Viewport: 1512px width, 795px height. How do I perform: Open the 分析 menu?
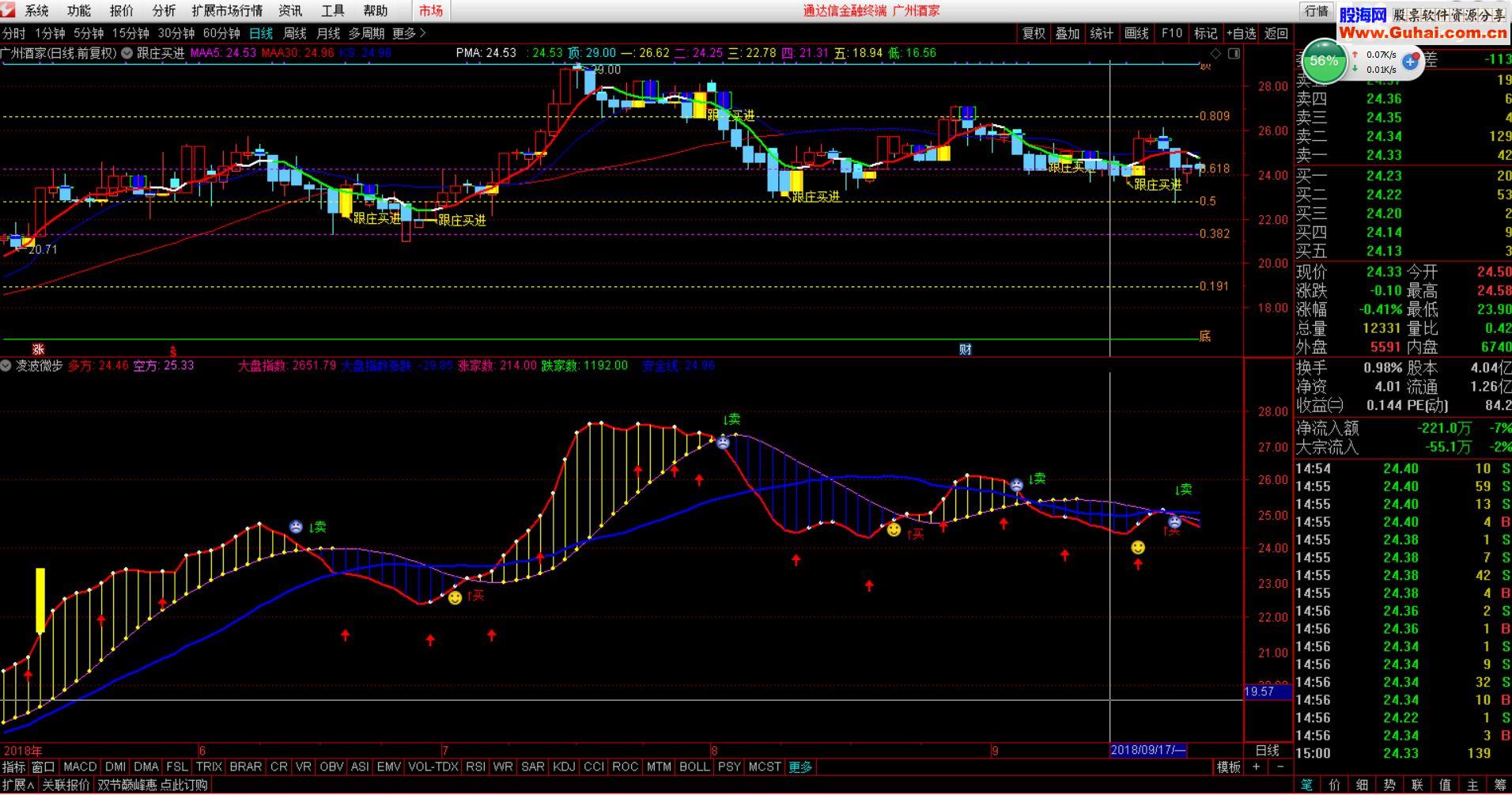[x=164, y=11]
